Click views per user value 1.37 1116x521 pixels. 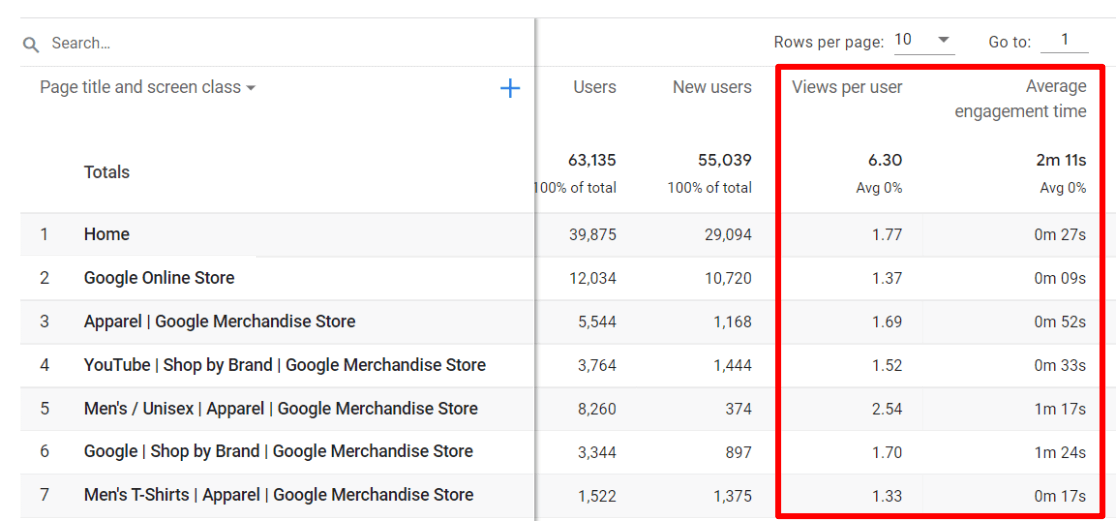[x=889, y=278]
